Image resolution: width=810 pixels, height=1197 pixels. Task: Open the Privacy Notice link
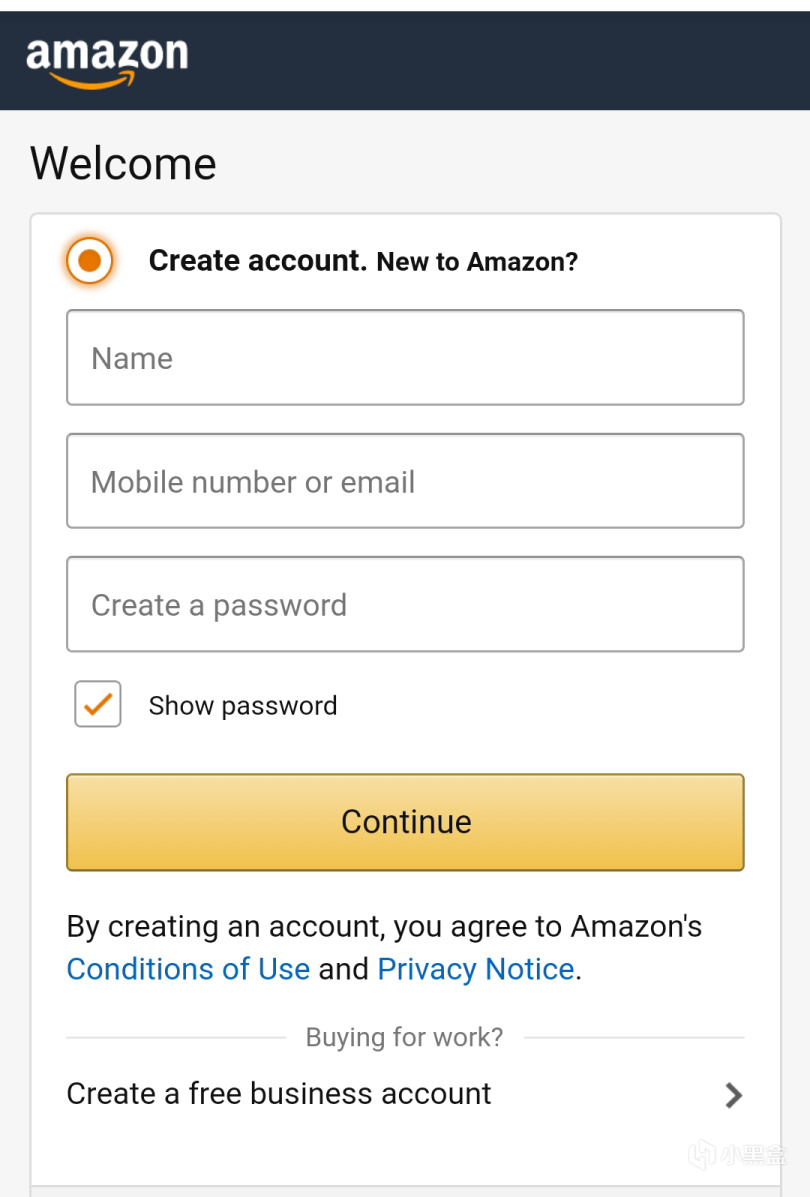(476, 969)
